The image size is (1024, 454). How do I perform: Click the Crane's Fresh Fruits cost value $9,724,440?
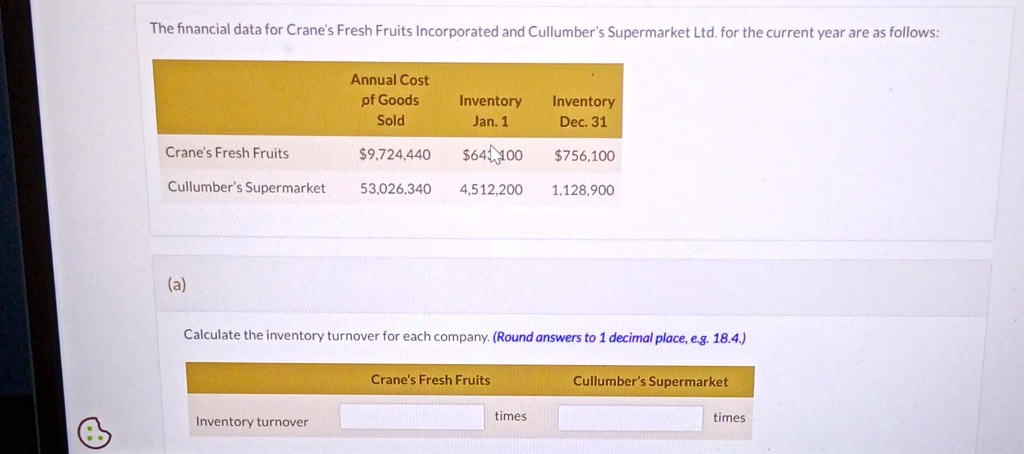(x=394, y=155)
